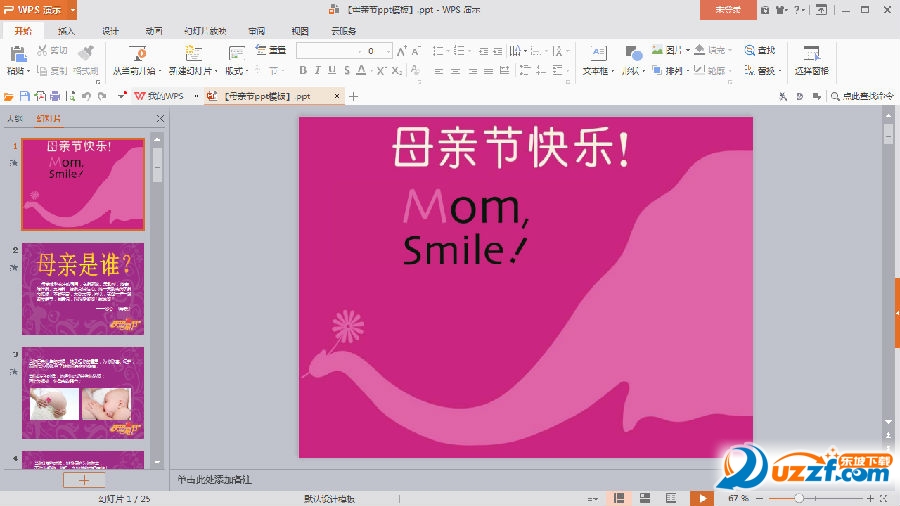Open the Paste dropdown arrow

click(x=28, y=71)
